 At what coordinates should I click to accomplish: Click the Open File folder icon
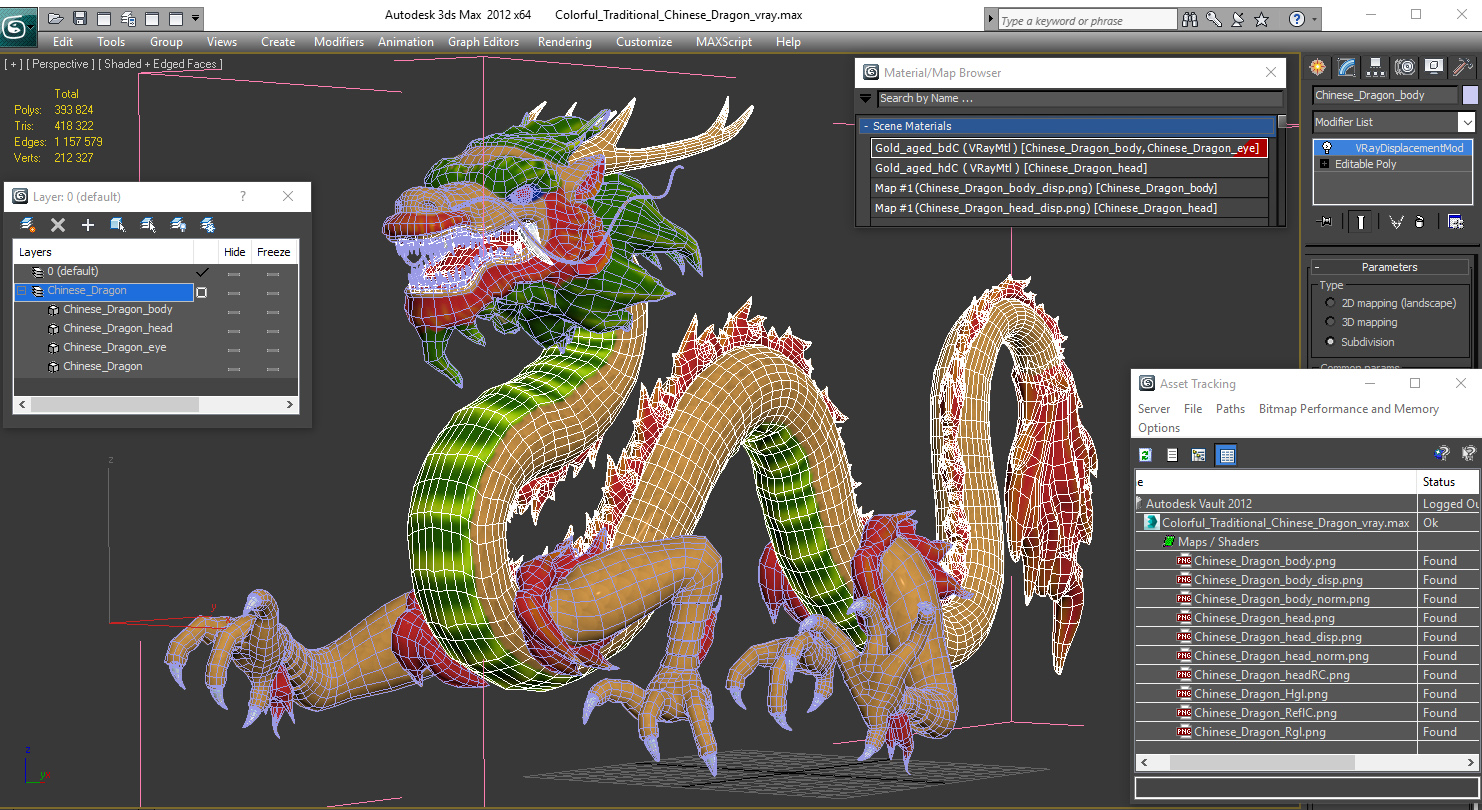tap(56, 18)
